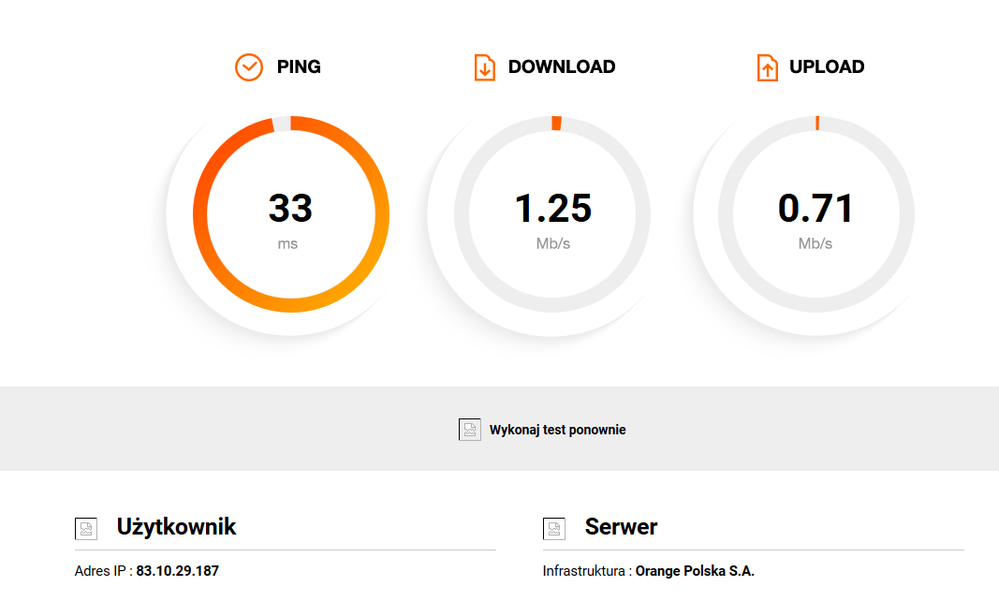Click the icon next to Serwer heading
Image resolution: width=999 pixels, height=600 pixels.
pos(554,528)
